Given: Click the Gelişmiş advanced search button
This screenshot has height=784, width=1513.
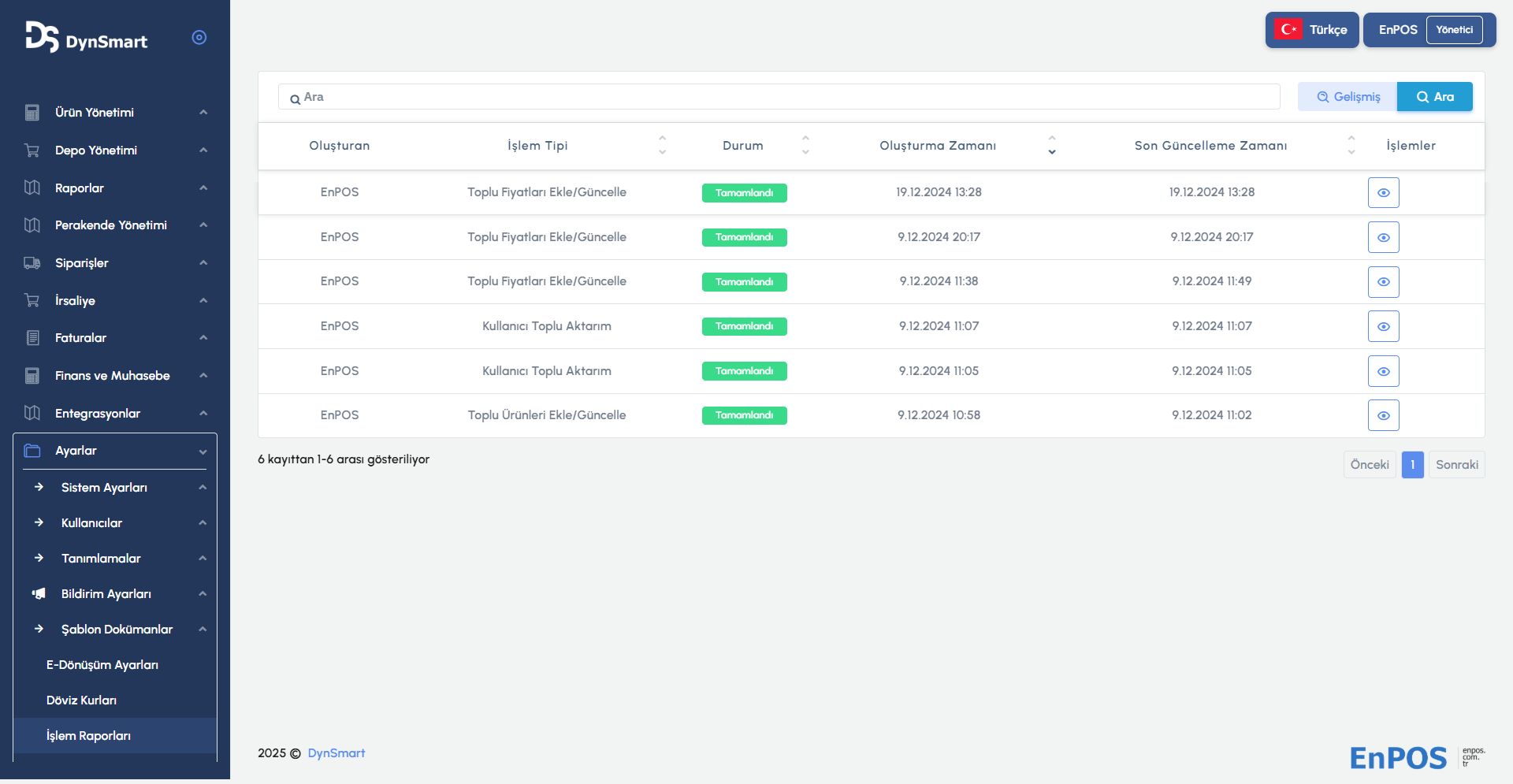Looking at the screenshot, I should (x=1348, y=97).
